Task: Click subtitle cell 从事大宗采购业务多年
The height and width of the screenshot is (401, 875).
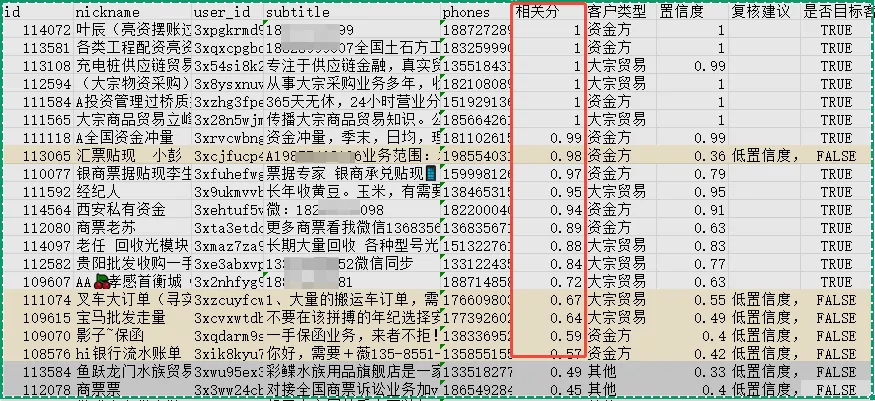Action: pyautogui.click(x=352, y=84)
